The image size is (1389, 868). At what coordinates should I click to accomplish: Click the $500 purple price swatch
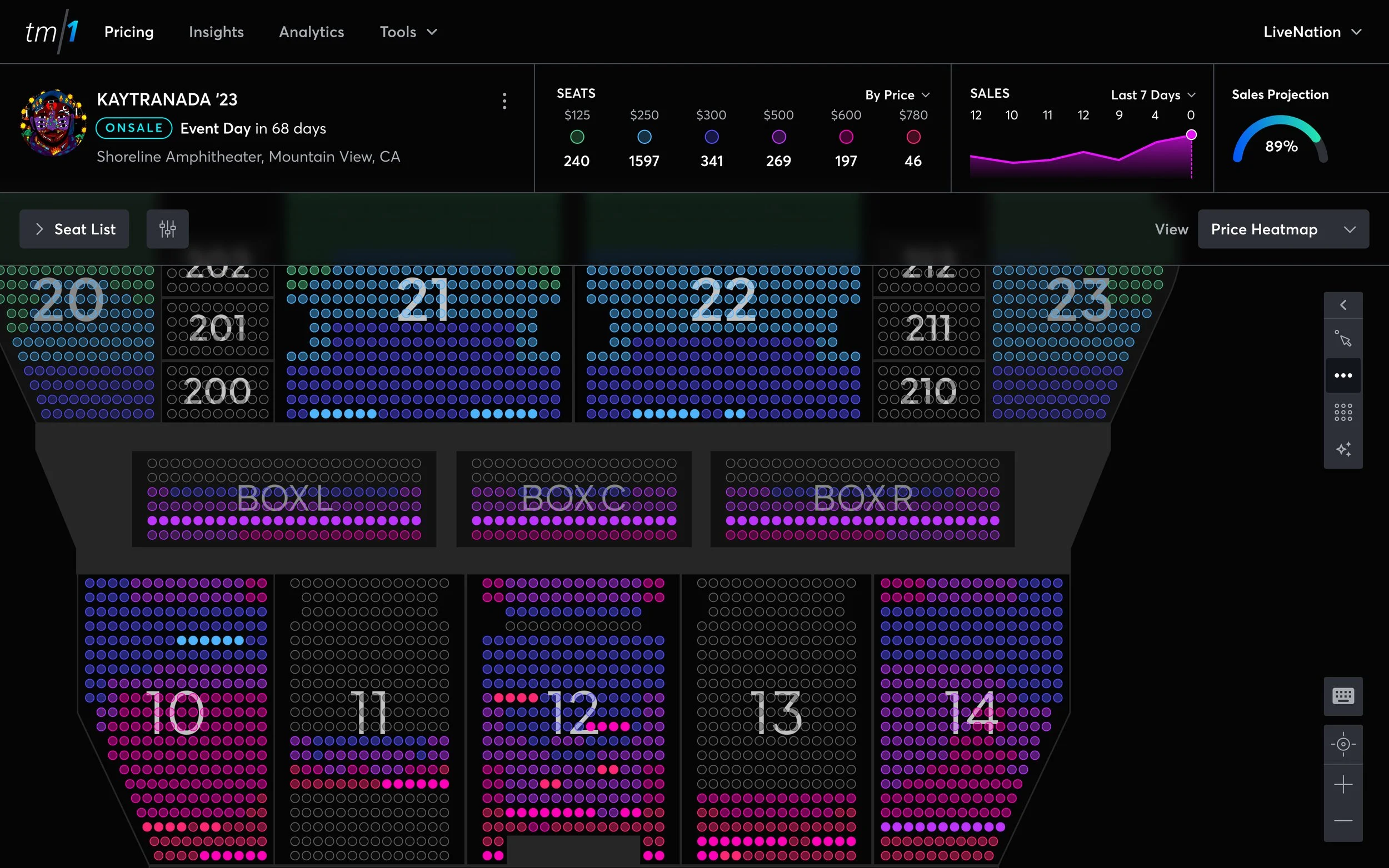778,137
